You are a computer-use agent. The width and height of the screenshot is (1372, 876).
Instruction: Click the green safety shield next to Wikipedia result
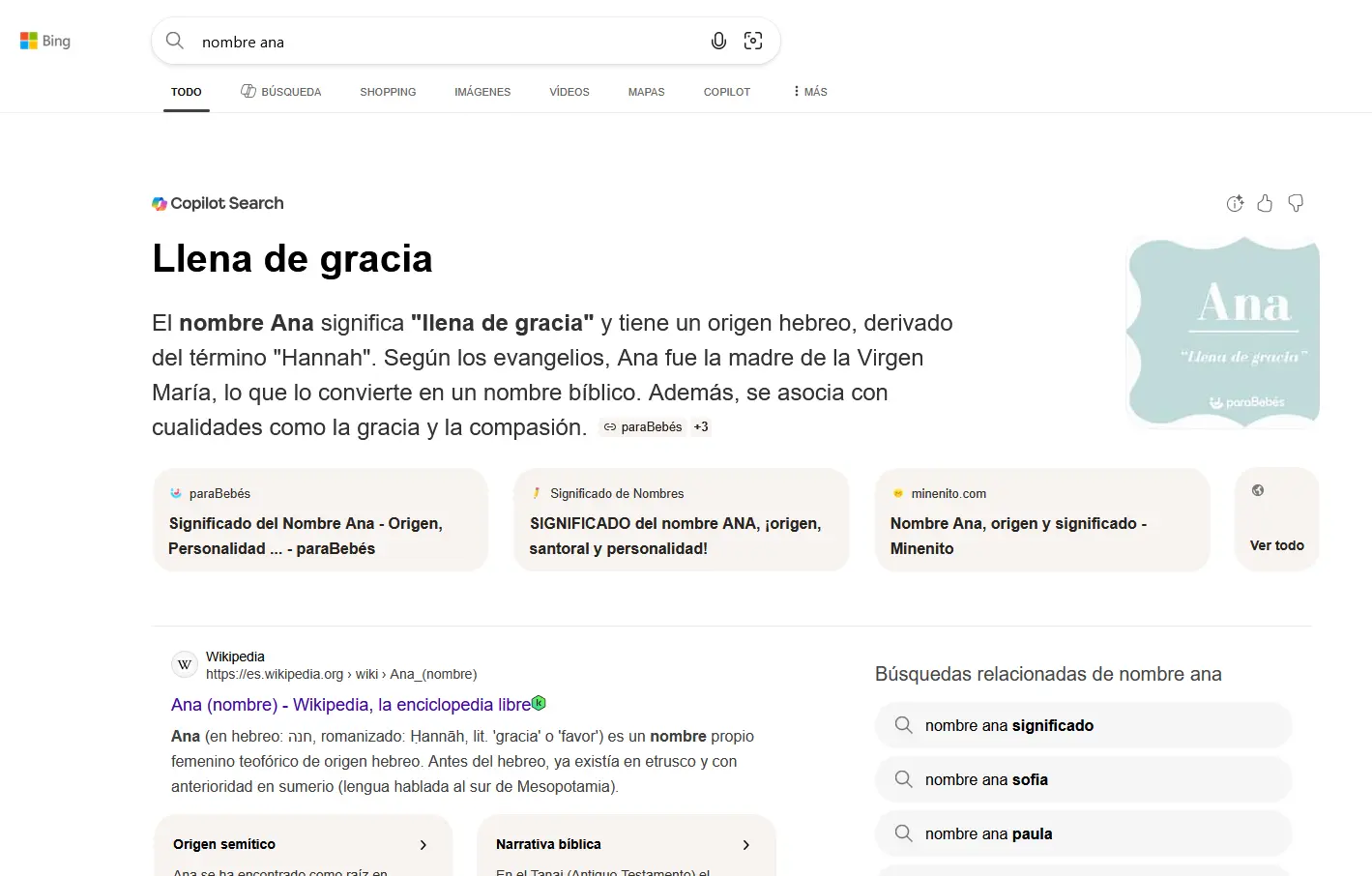click(540, 704)
